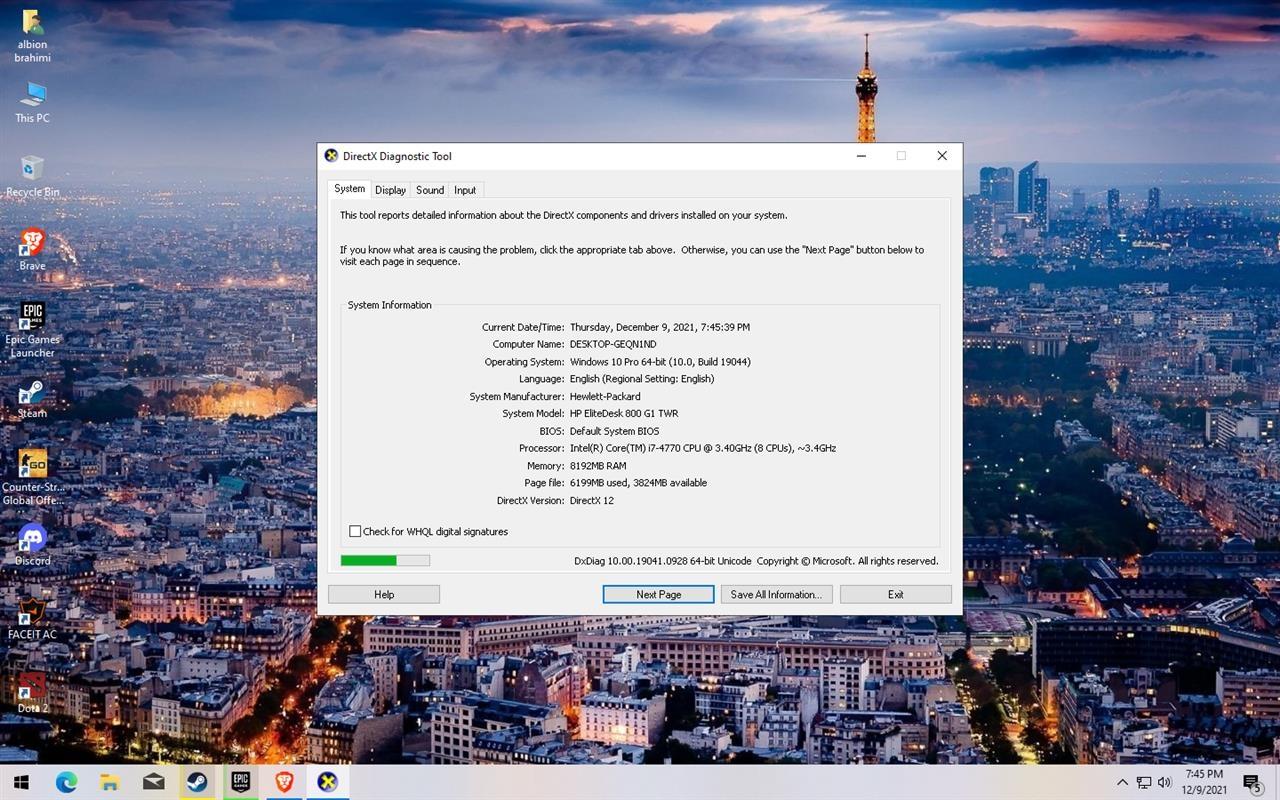Switch to the Sound tab
Screen dimensions: 1280x800
click(x=430, y=190)
